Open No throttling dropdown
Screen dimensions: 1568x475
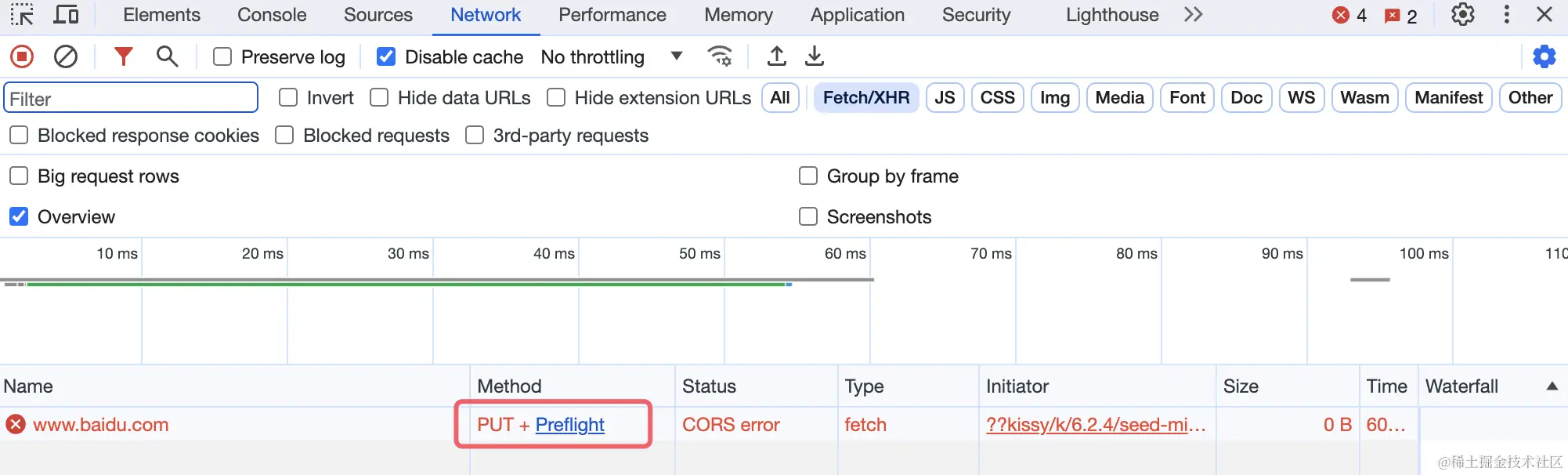[612, 56]
